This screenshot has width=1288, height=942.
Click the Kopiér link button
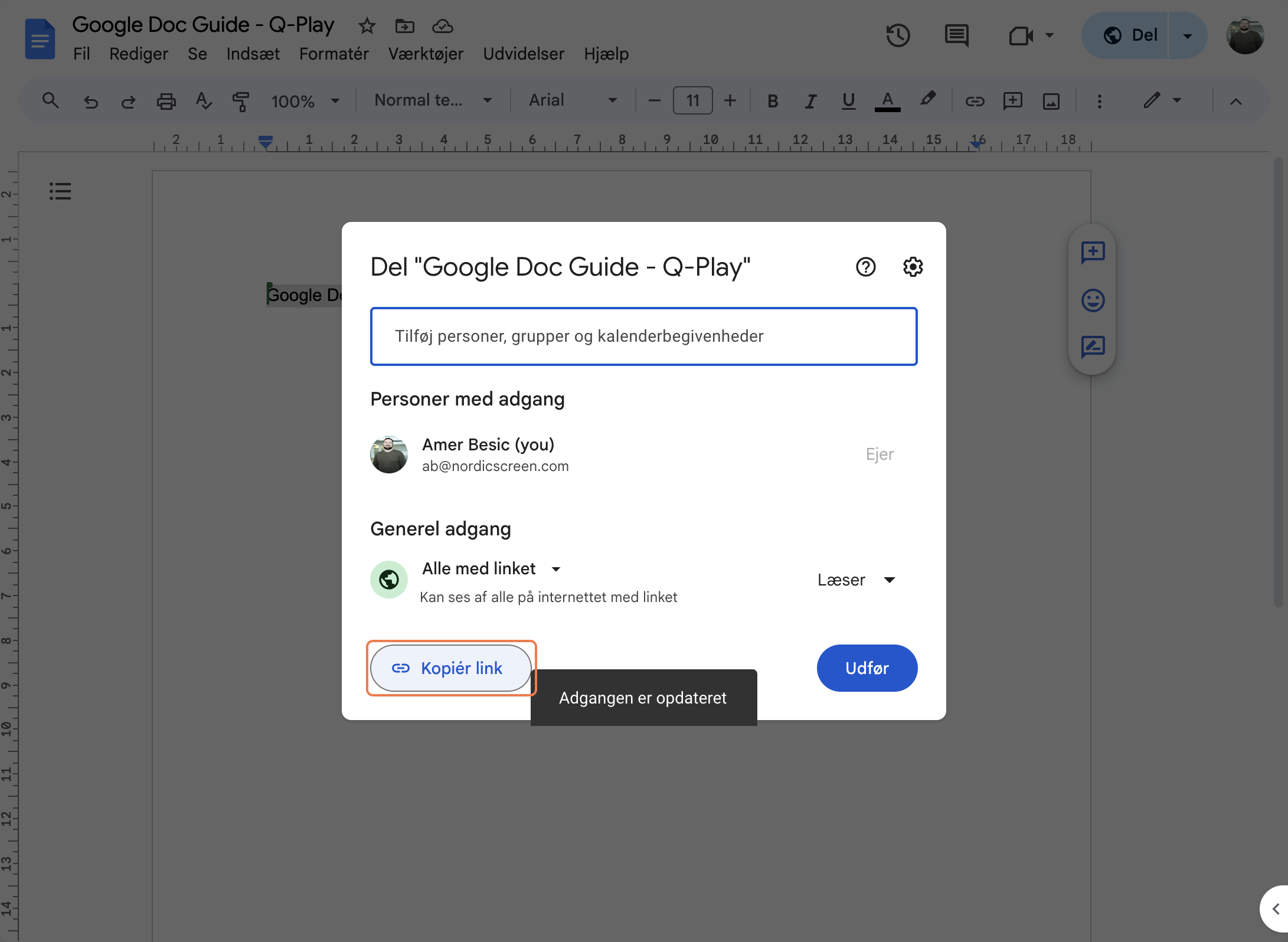coord(451,668)
